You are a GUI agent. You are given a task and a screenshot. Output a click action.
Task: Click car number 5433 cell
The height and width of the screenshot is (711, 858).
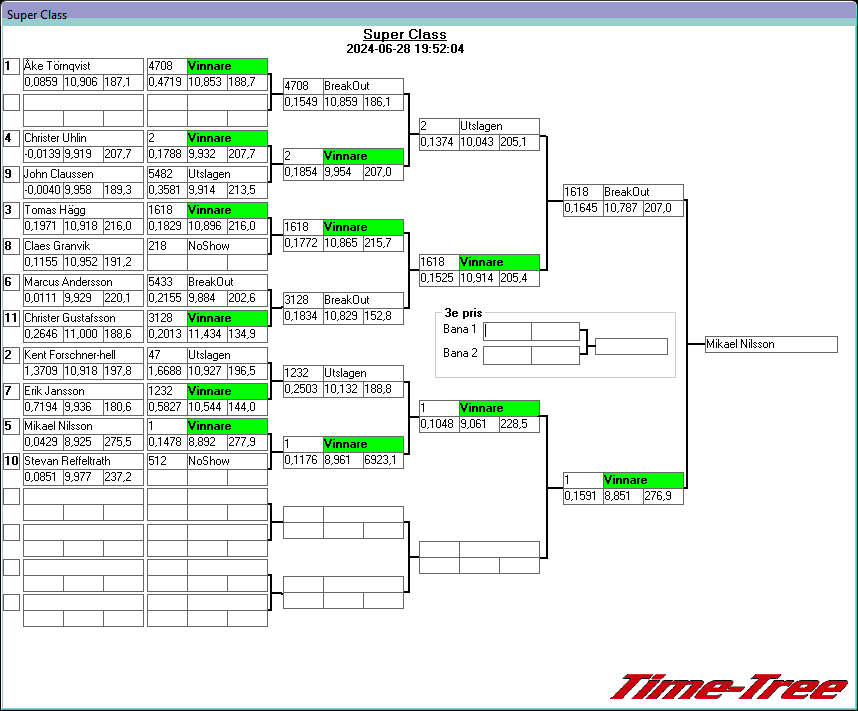point(167,282)
